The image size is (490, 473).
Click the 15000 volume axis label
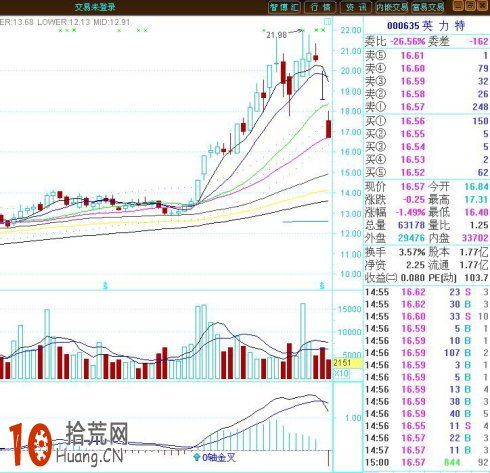pyautogui.click(x=350, y=309)
